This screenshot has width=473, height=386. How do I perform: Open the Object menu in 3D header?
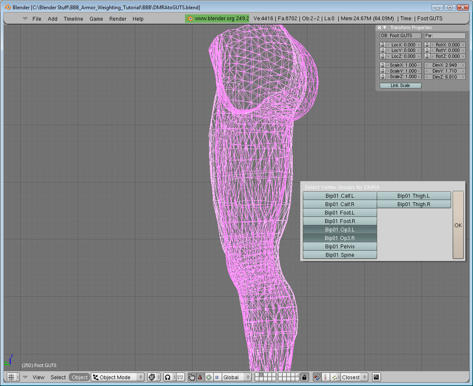coord(79,377)
